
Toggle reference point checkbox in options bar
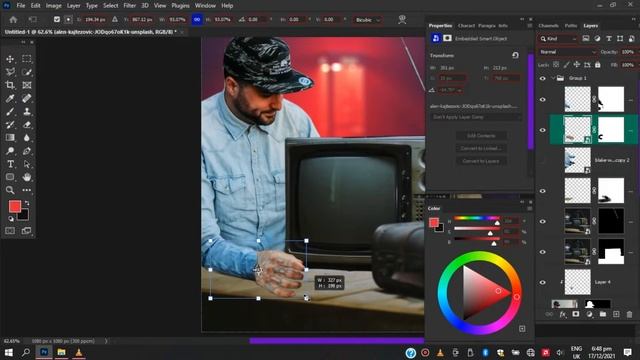click(57, 19)
